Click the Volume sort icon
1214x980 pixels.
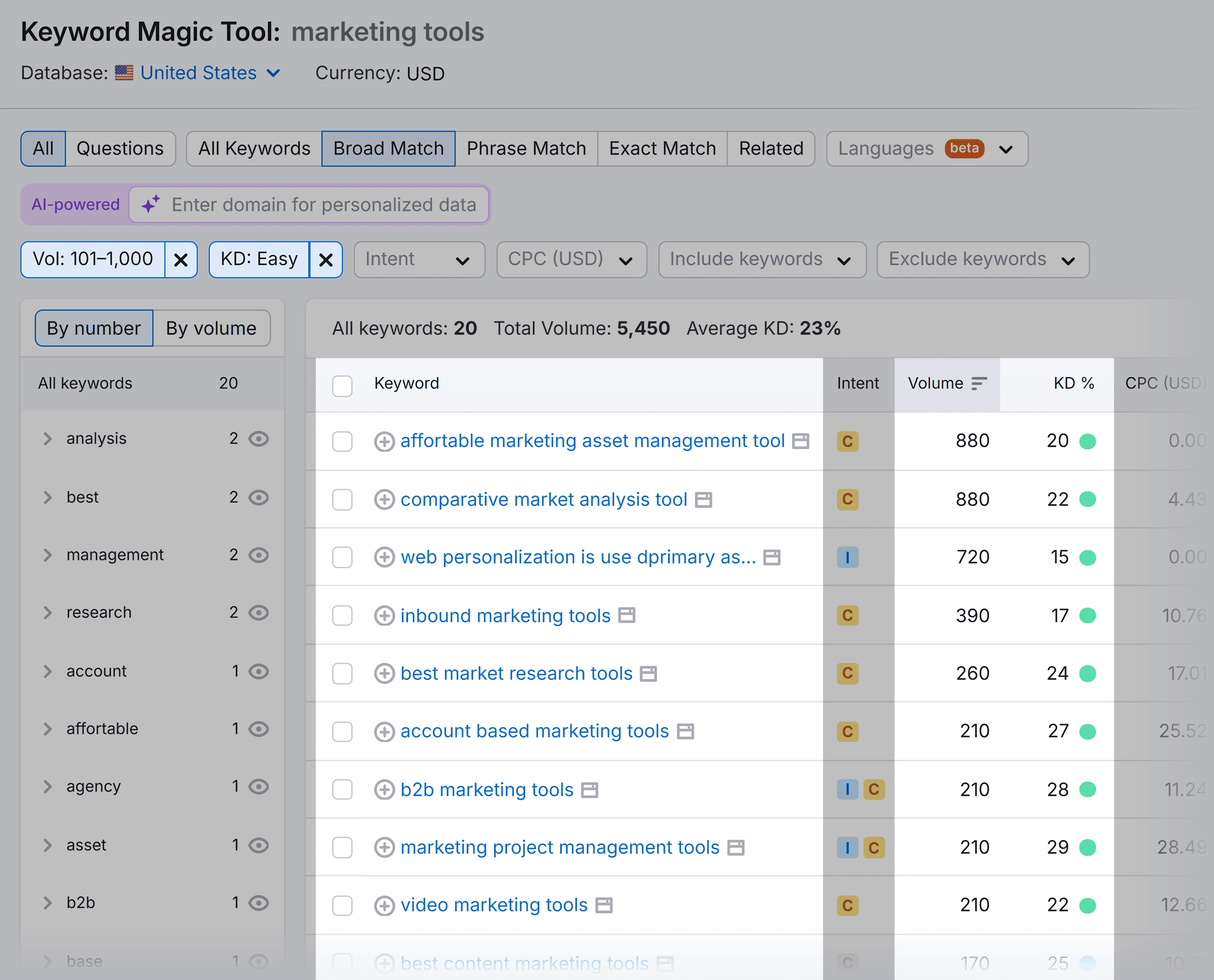click(x=978, y=383)
